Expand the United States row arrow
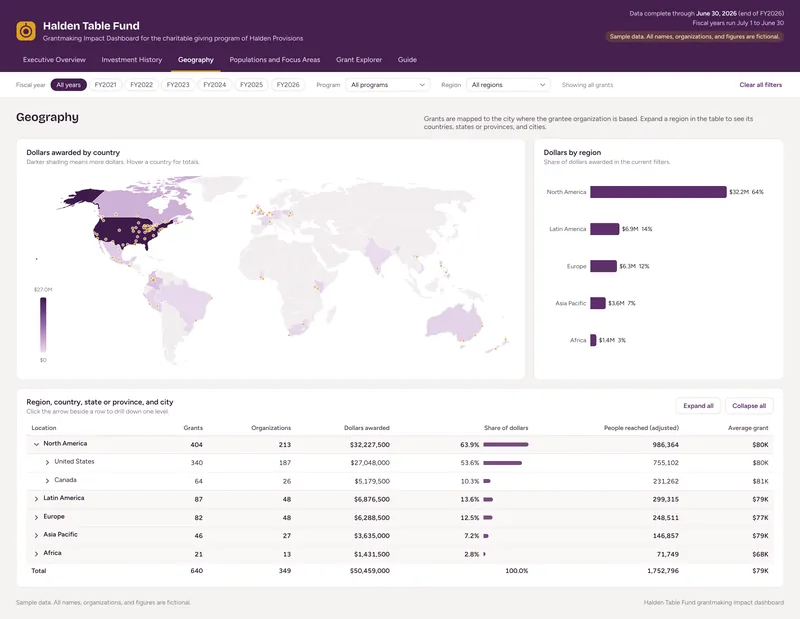800x619 pixels. [x=47, y=462]
